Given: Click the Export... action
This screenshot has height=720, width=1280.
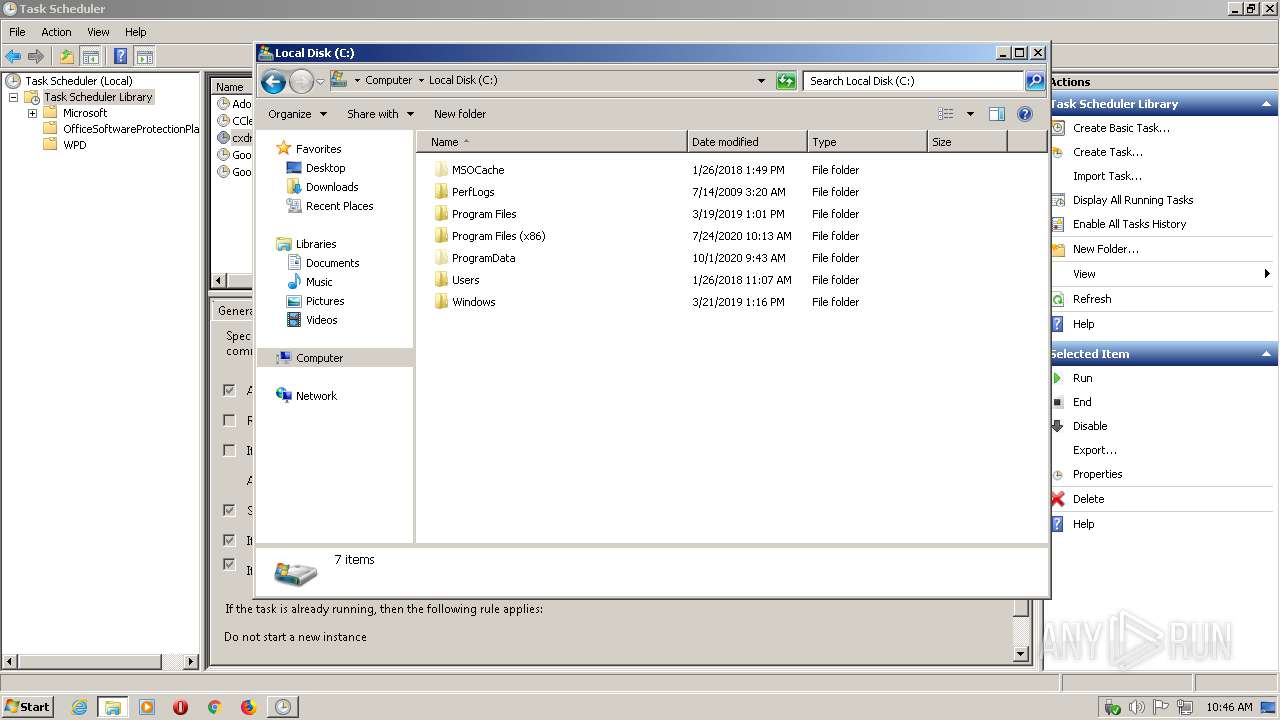Looking at the screenshot, I should [1094, 450].
